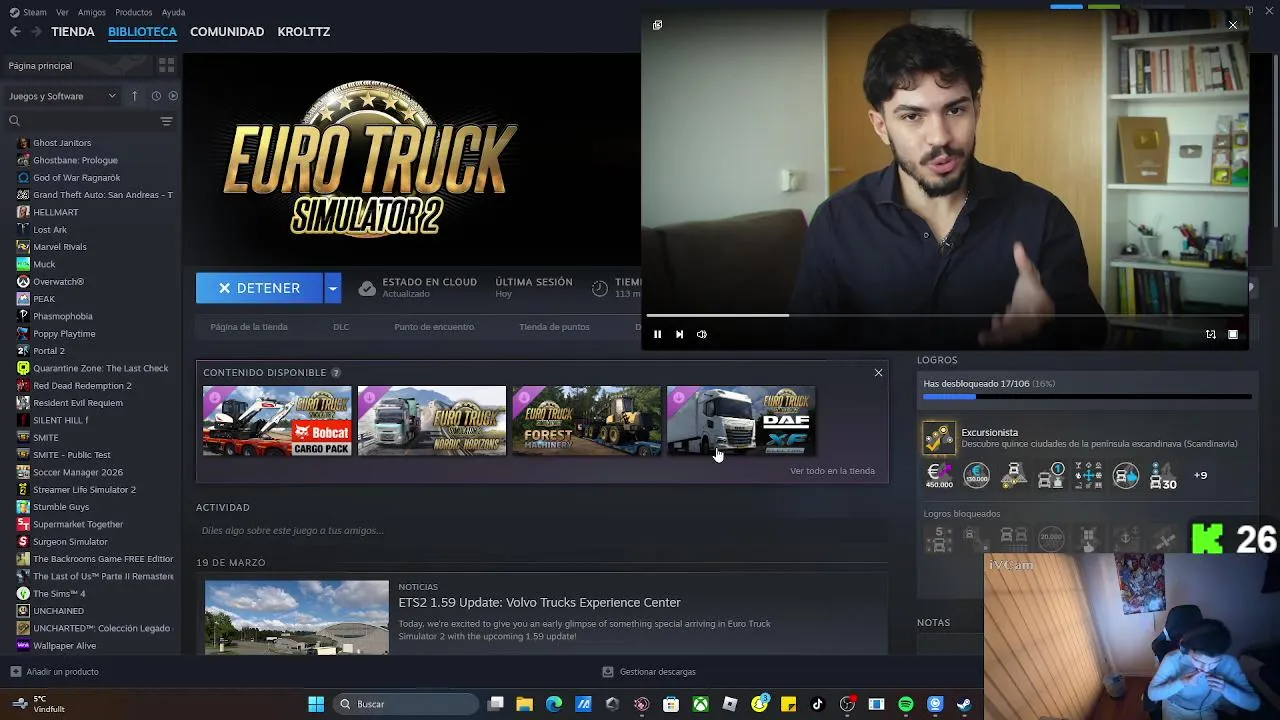Sort the library with the up-arrow icon

point(135,96)
